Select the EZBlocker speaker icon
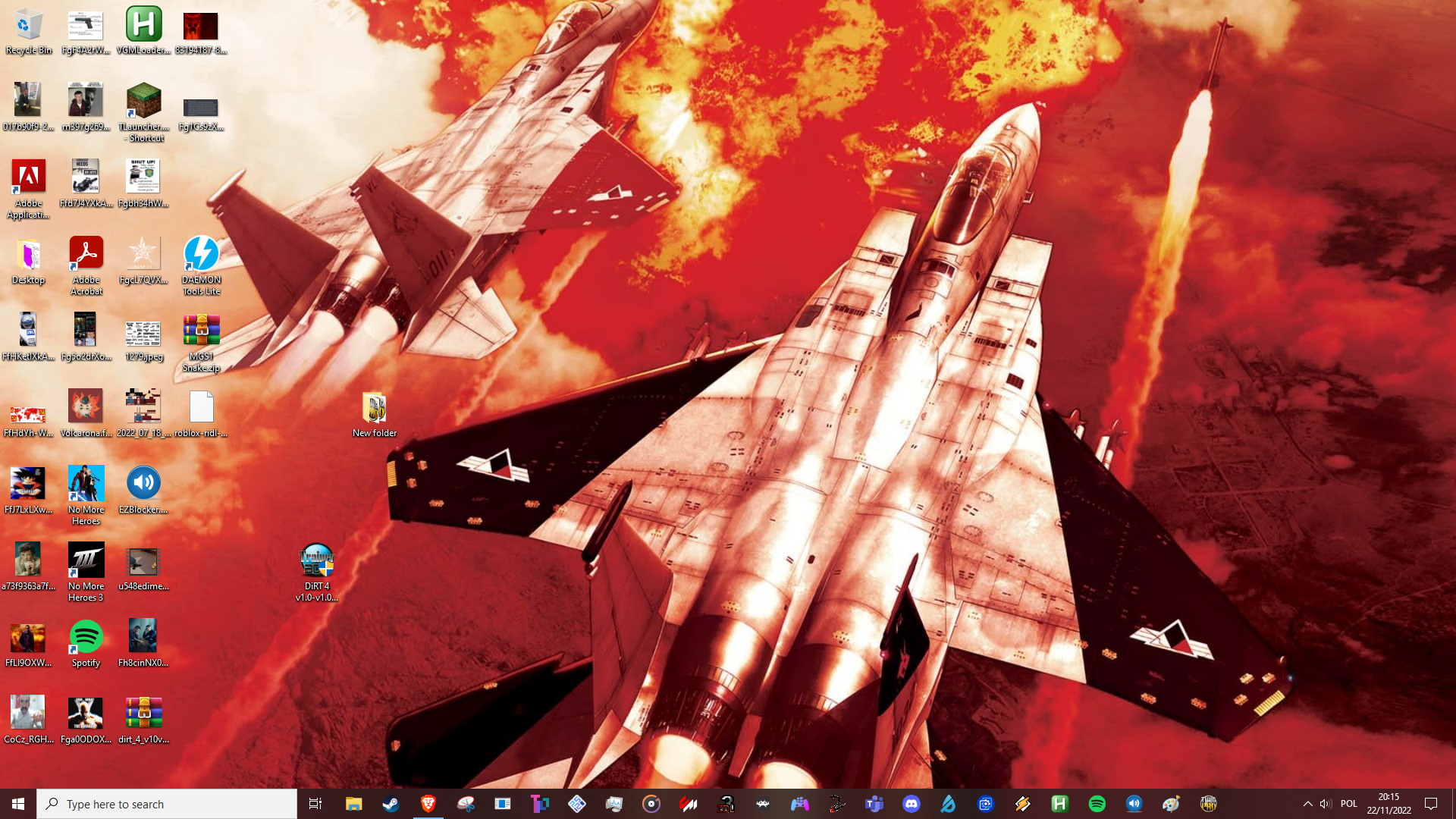The image size is (1456, 819). [143, 491]
